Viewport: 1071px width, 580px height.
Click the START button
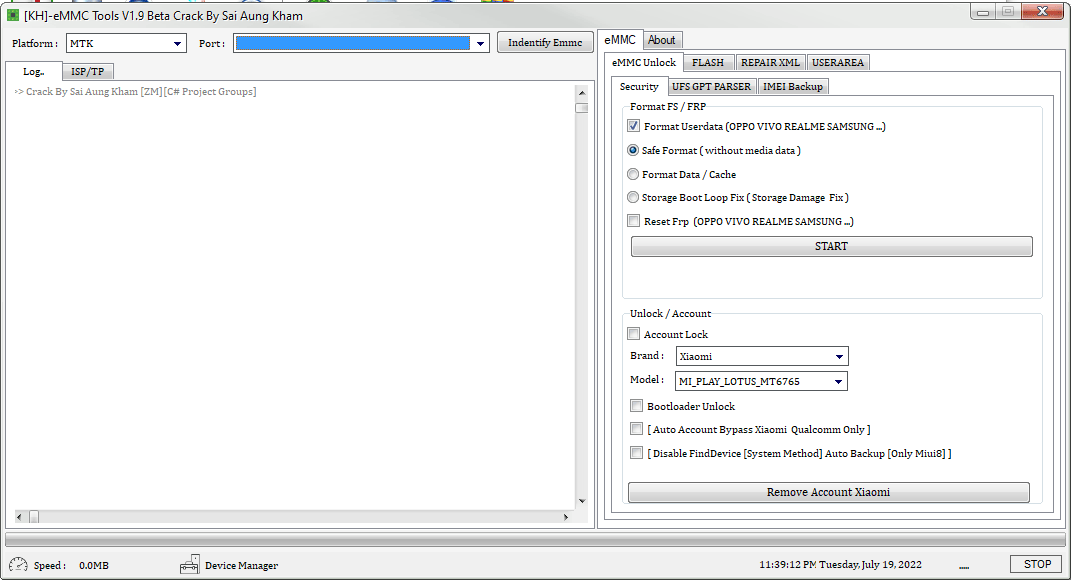click(x=831, y=246)
